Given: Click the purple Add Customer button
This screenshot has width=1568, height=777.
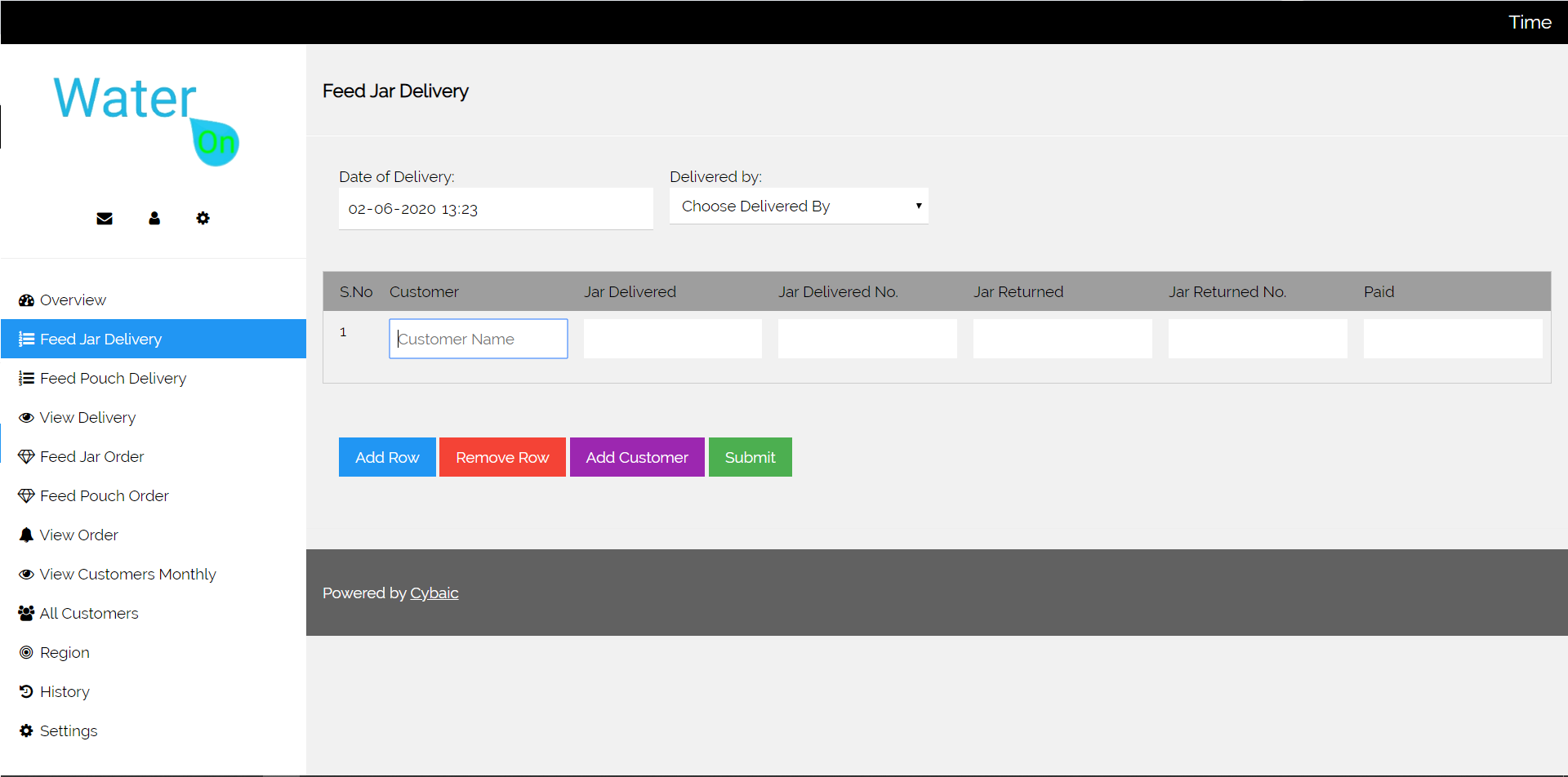Looking at the screenshot, I should click(x=636, y=458).
